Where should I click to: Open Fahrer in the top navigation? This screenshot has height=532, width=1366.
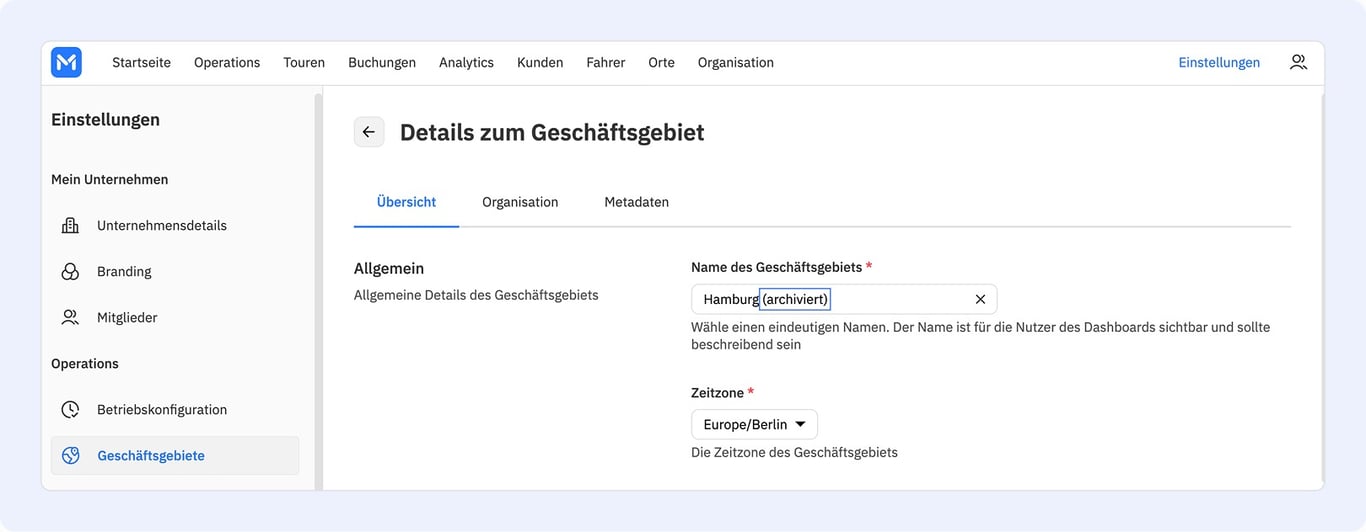tap(606, 62)
